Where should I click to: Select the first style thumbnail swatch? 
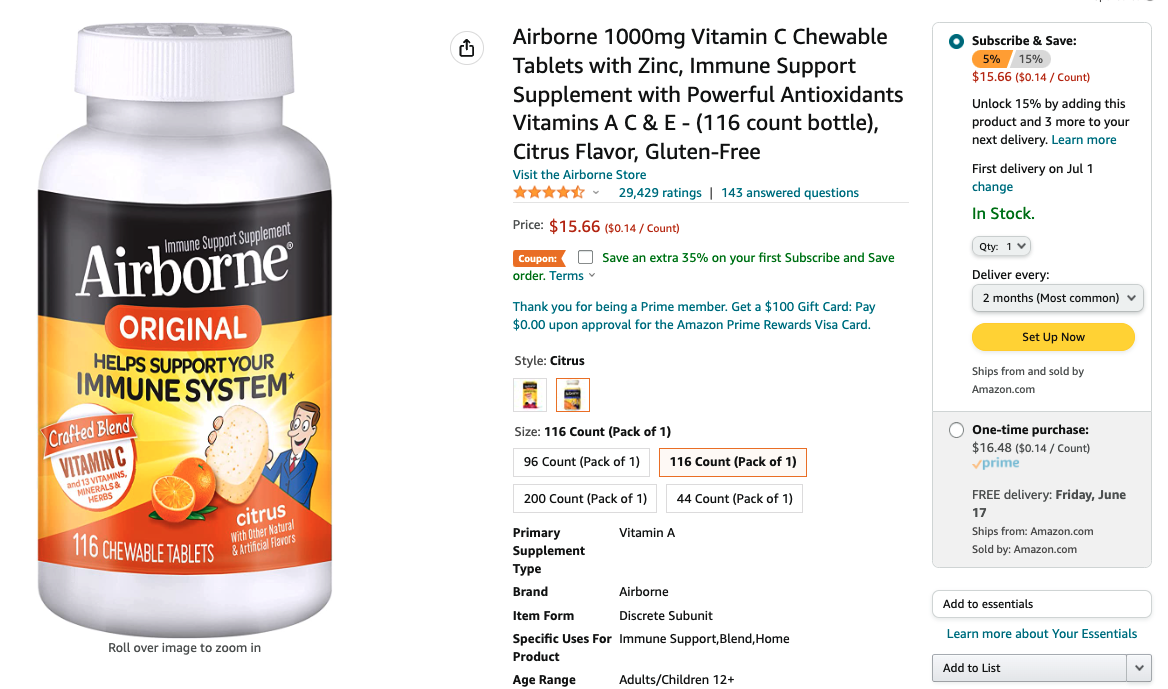(x=530, y=395)
